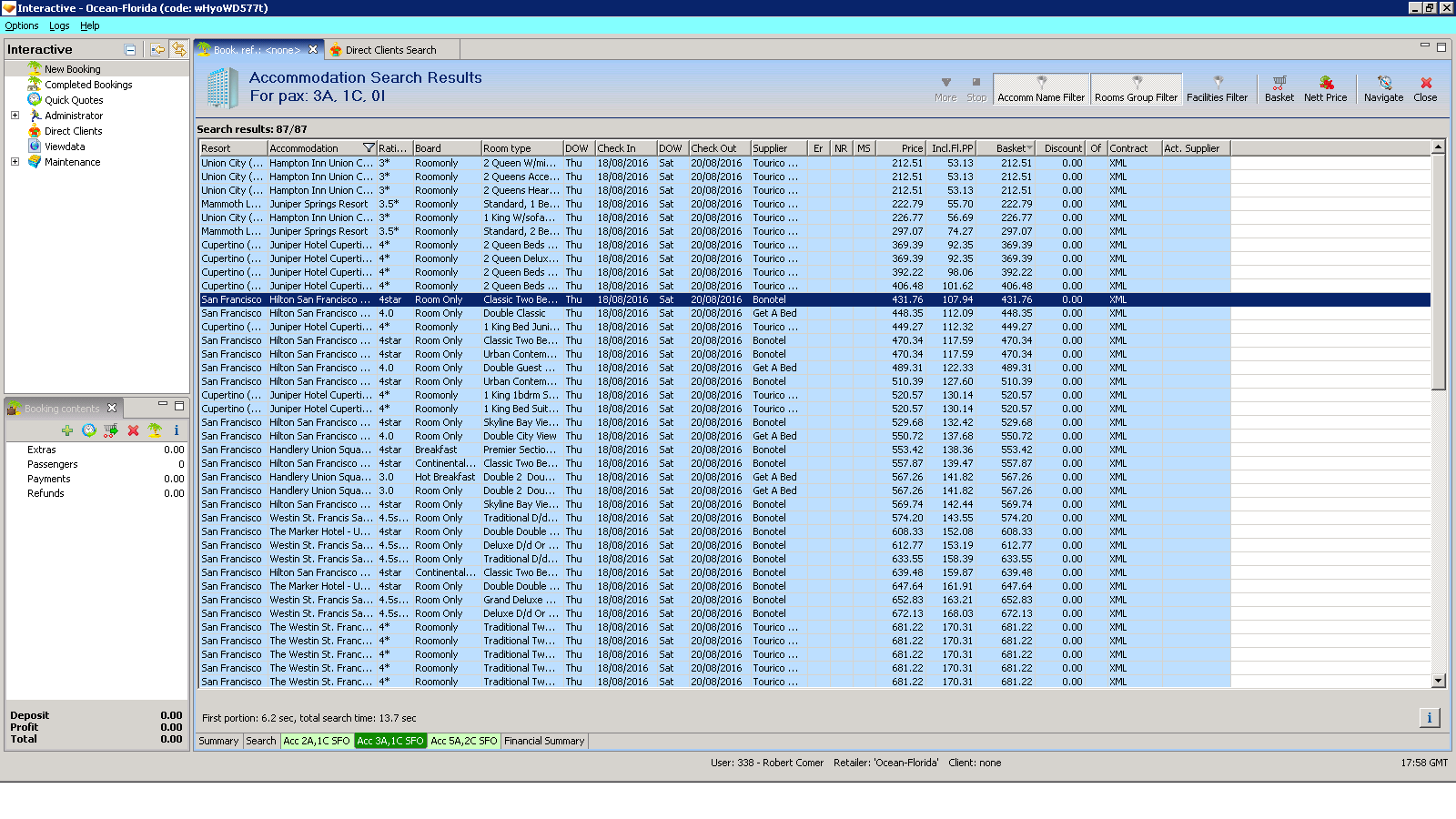The image size is (1456, 819).
Task: Toggle the Facilities Filter
Action: pos(1217,88)
